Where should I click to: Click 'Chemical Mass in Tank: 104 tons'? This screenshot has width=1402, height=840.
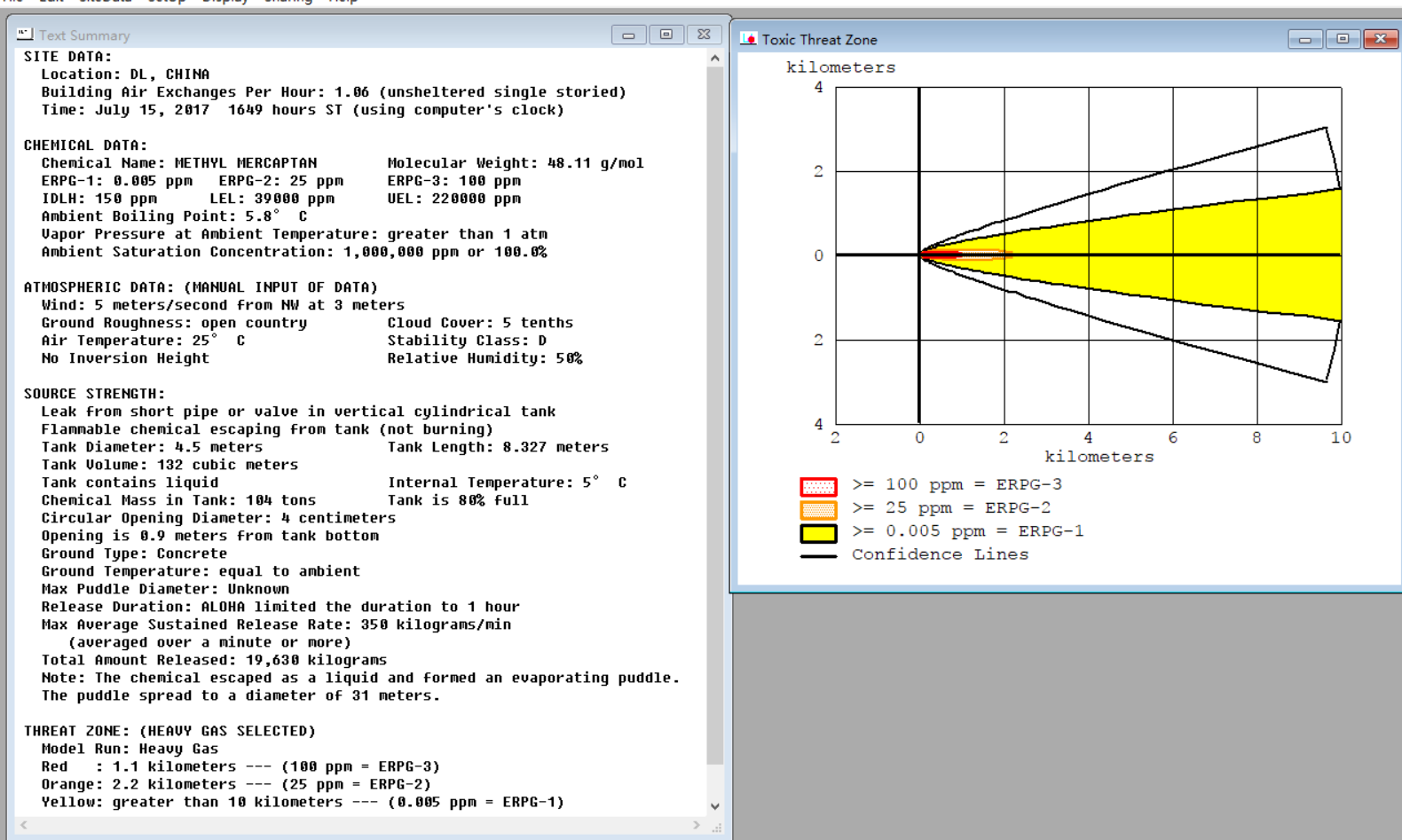click(178, 500)
